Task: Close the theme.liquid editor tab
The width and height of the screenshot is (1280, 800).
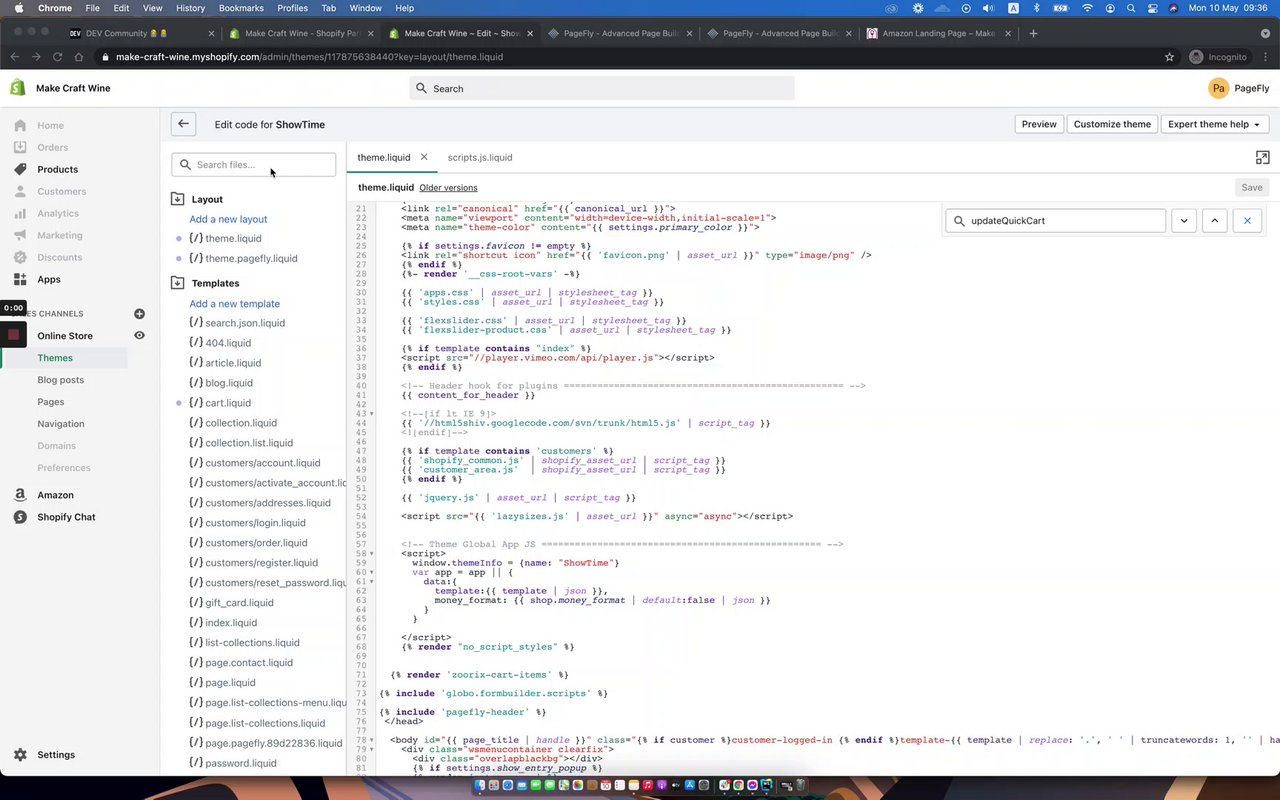Action: tap(424, 157)
